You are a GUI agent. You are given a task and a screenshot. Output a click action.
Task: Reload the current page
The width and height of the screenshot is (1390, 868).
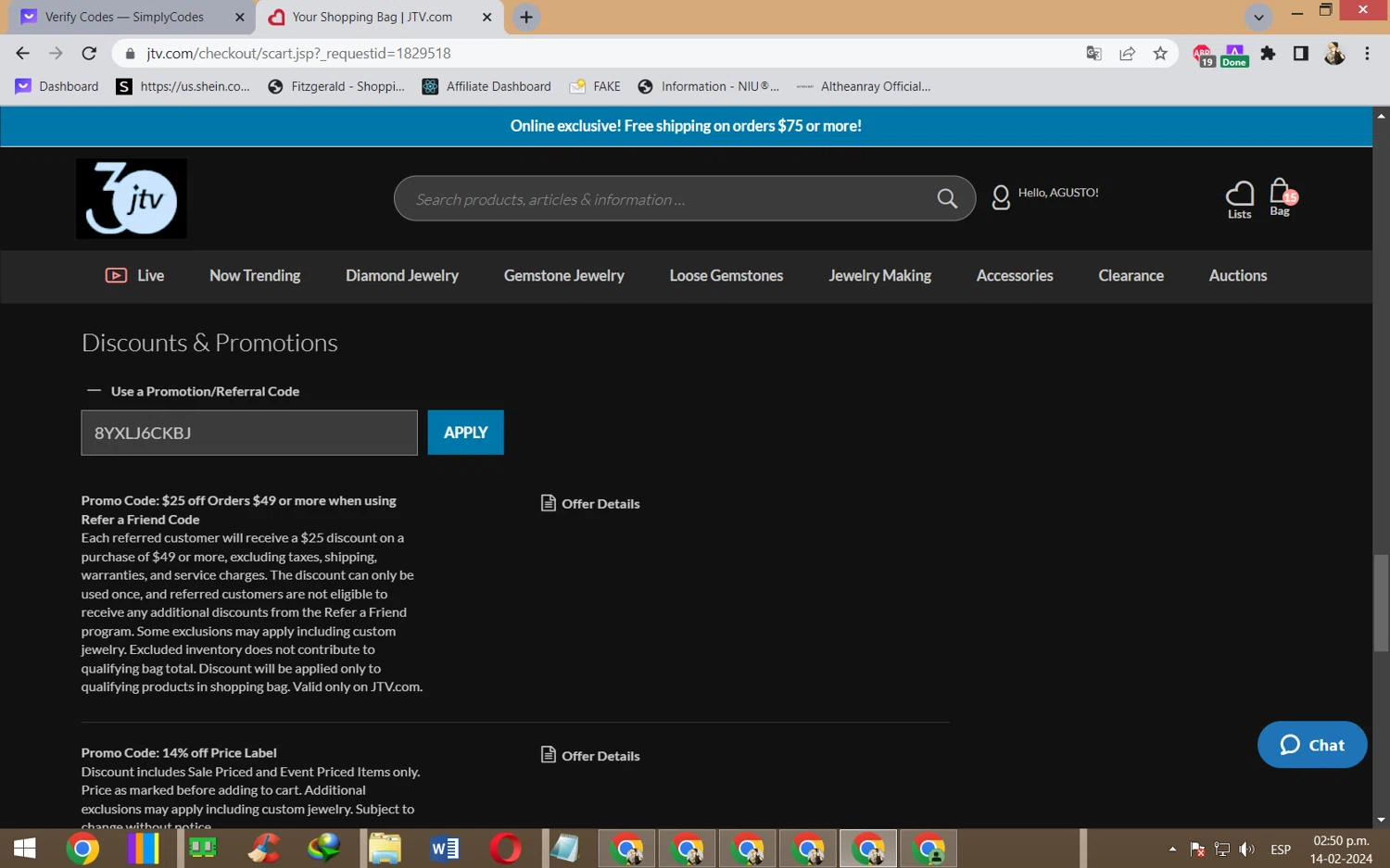click(x=89, y=54)
